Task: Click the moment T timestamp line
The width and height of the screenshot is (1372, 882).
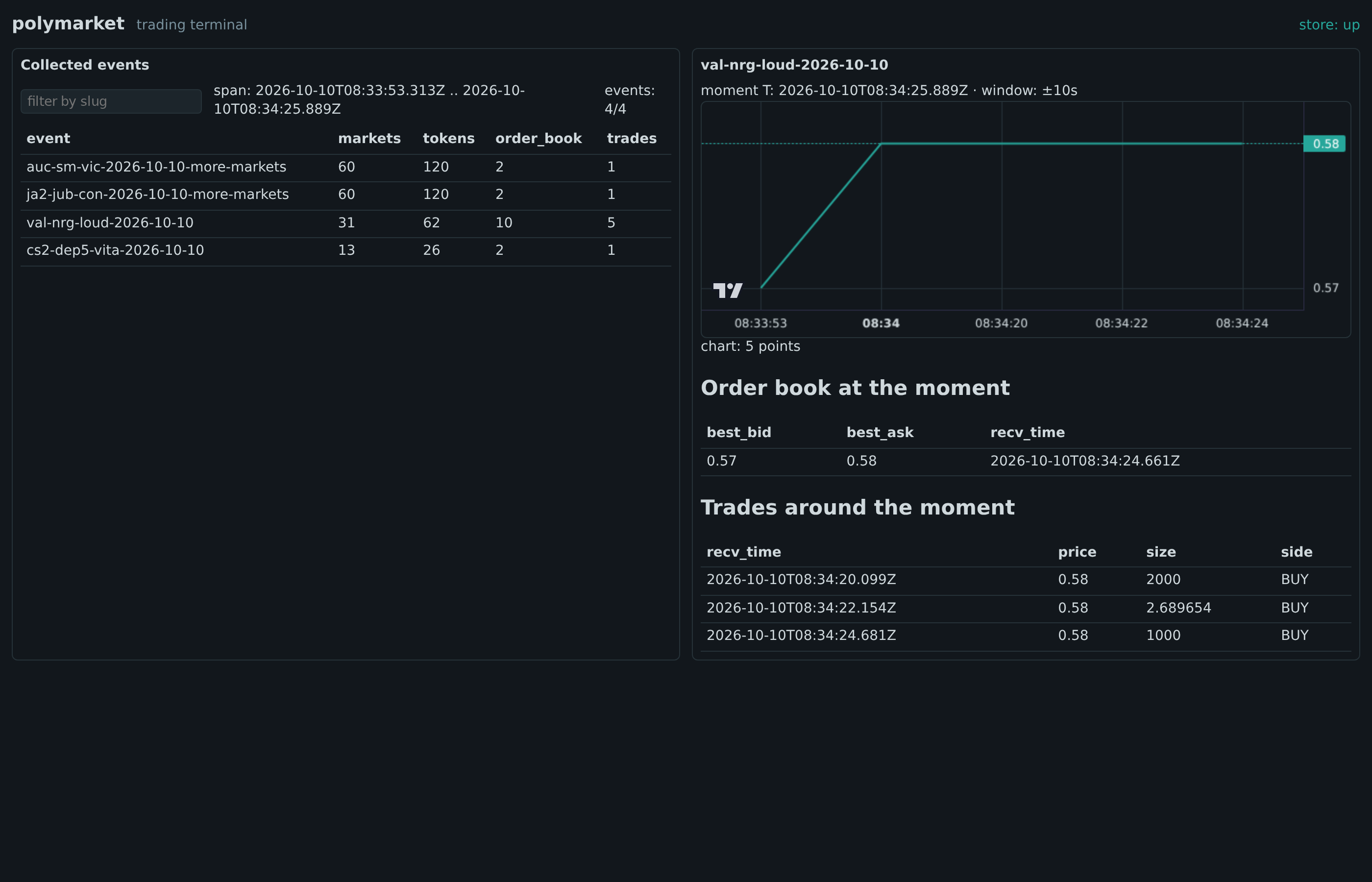Action: coord(889,91)
